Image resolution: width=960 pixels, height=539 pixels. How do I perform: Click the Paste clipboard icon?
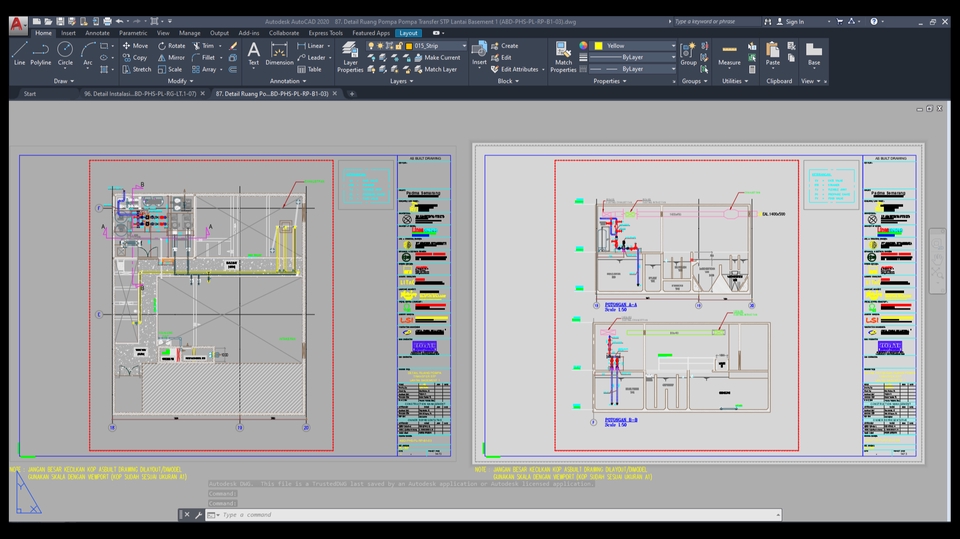pyautogui.click(x=773, y=52)
